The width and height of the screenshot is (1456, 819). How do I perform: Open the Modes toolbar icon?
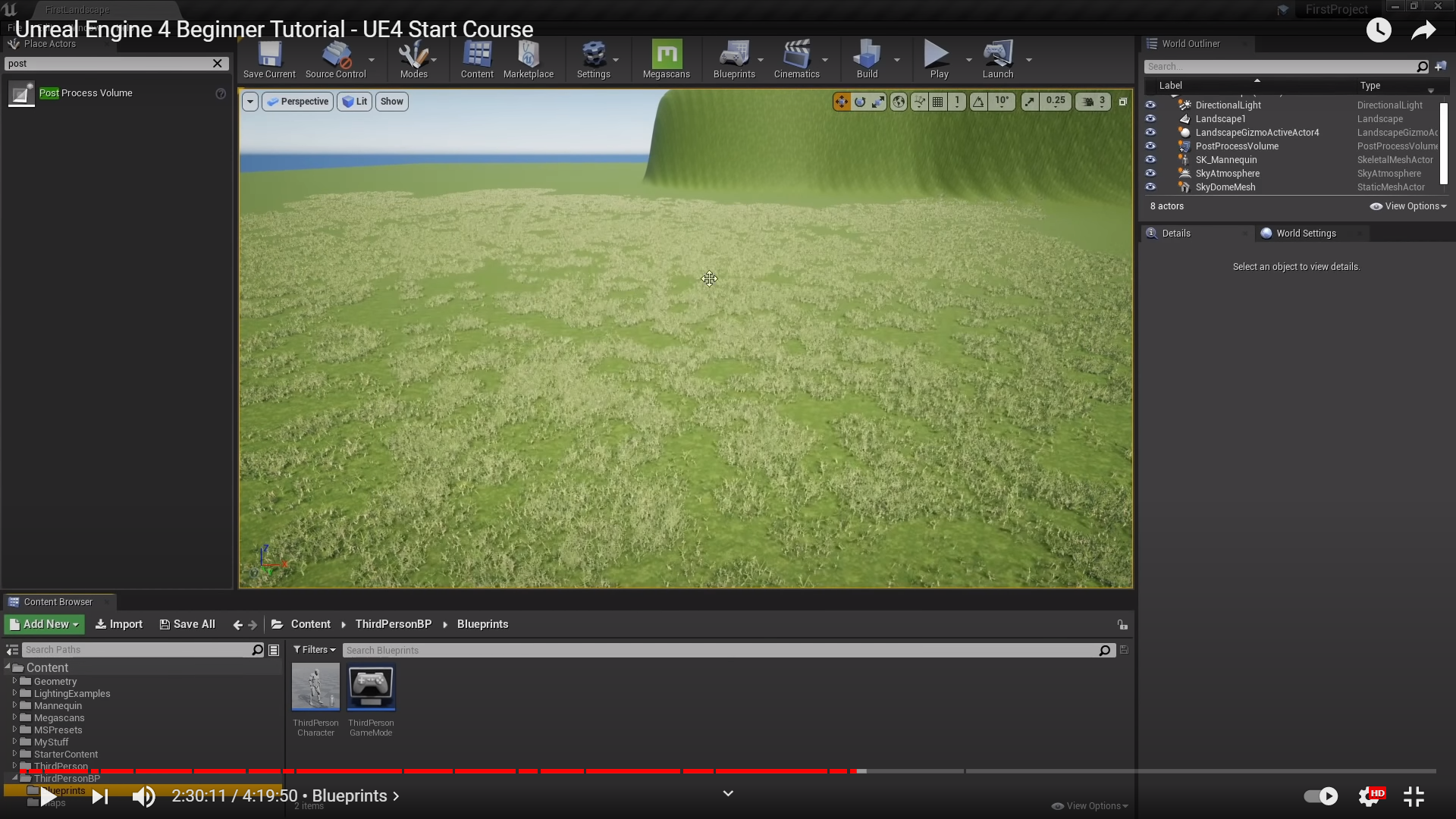click(x=413, y=58)
